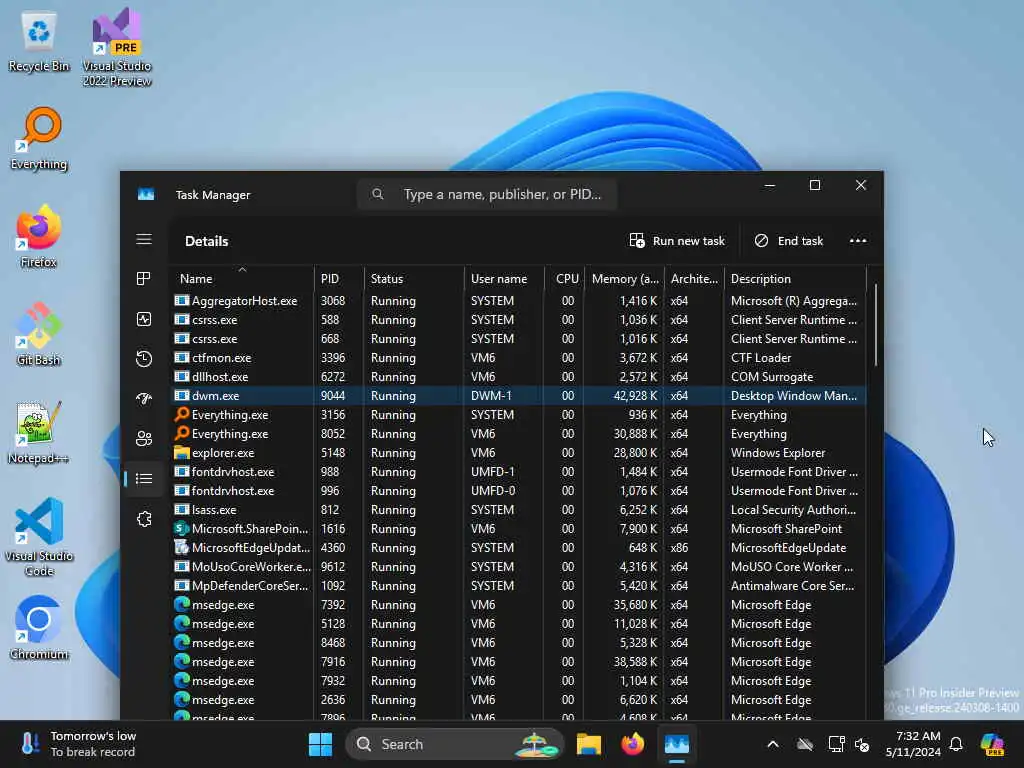Open the three-dots more options menu
1024x768 pixels.
(x=857, y=240)
